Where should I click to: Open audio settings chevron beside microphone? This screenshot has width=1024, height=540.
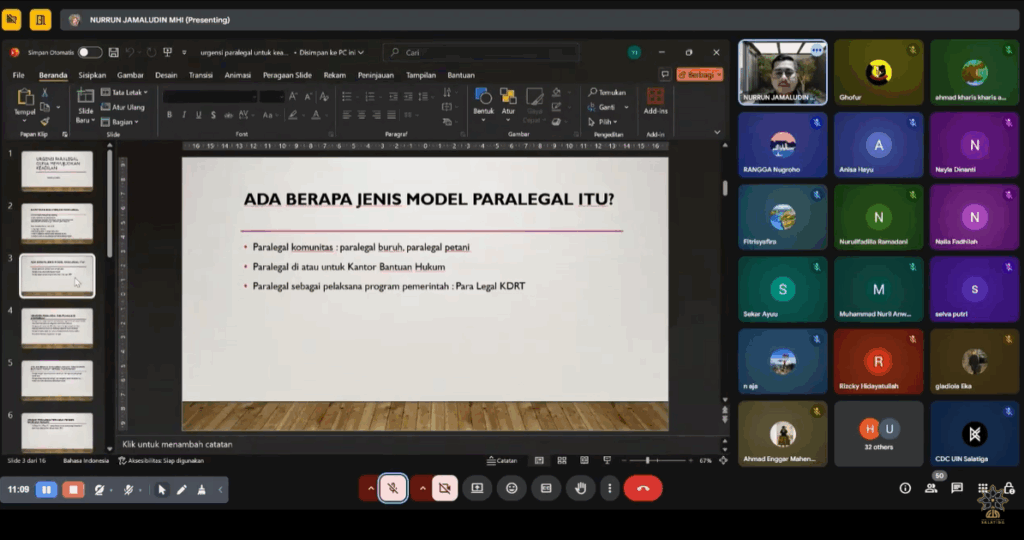370,489
